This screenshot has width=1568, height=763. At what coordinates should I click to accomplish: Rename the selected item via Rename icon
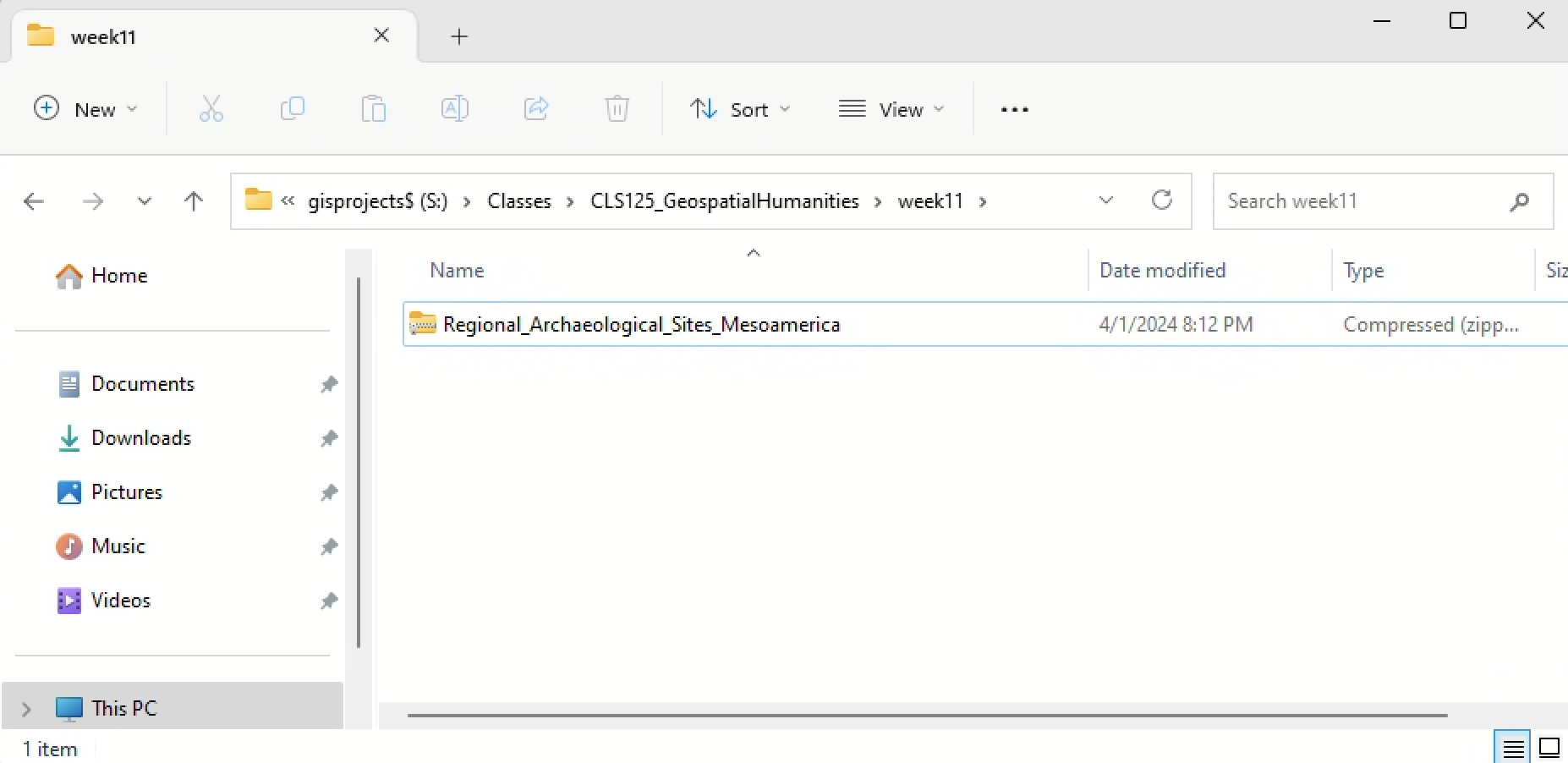click(454, 108)
